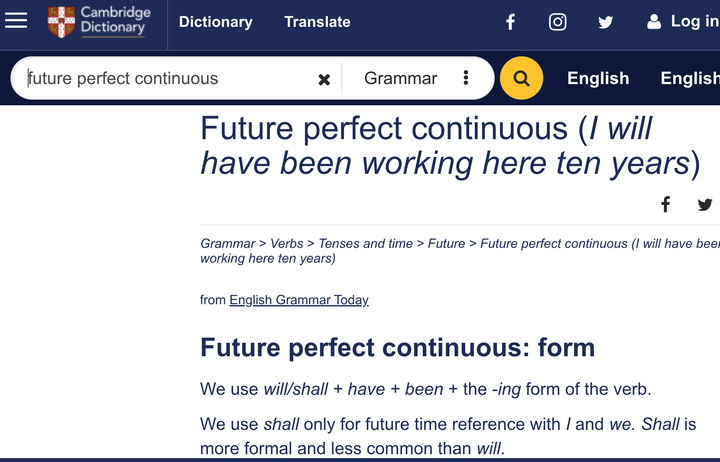Follow the English Grammar Today link
Image resolution: width=720 pixels, height=462 pixels.
(x=299, y=300)
